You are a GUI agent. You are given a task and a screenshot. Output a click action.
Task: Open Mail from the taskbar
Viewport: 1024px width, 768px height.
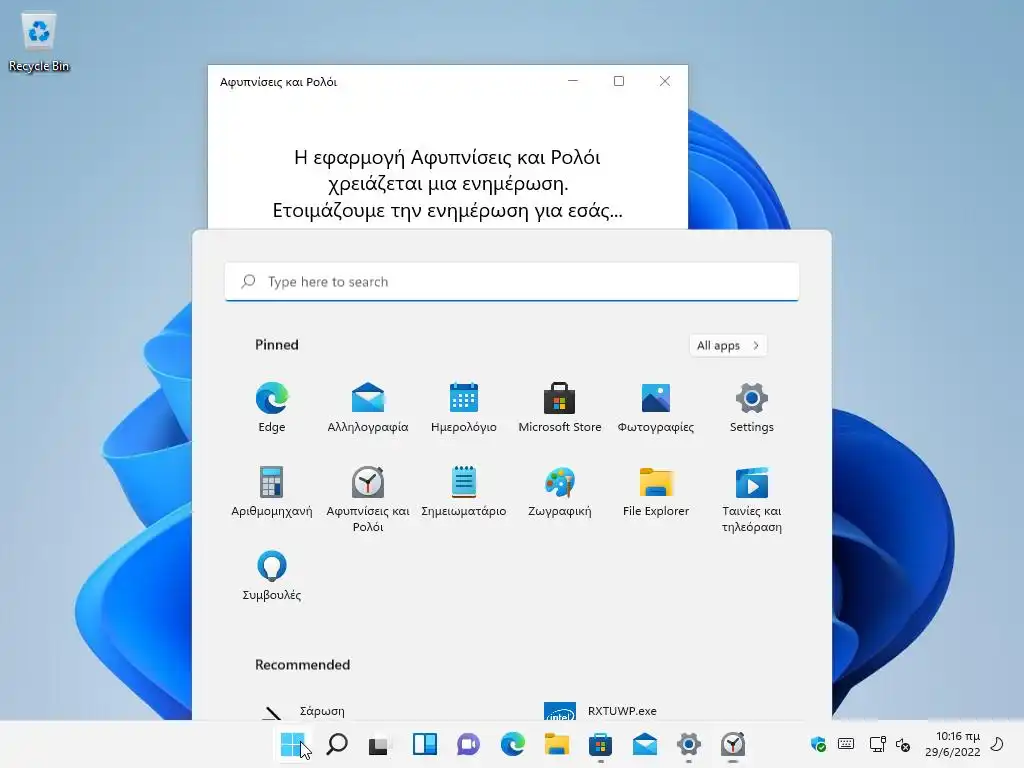pyautogui.click(x=645, y=744)
